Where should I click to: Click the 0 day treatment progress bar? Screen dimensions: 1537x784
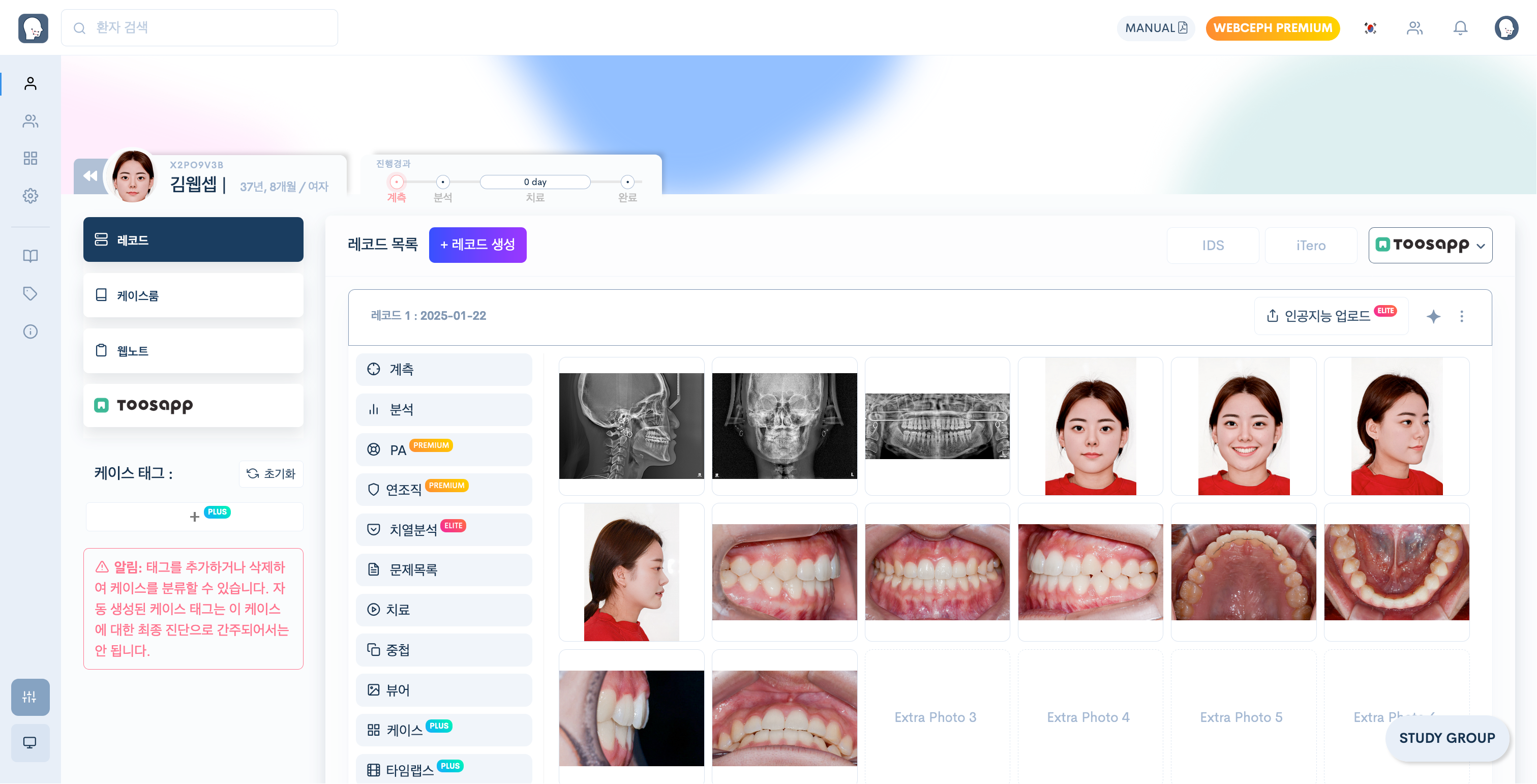pos(534,182)
